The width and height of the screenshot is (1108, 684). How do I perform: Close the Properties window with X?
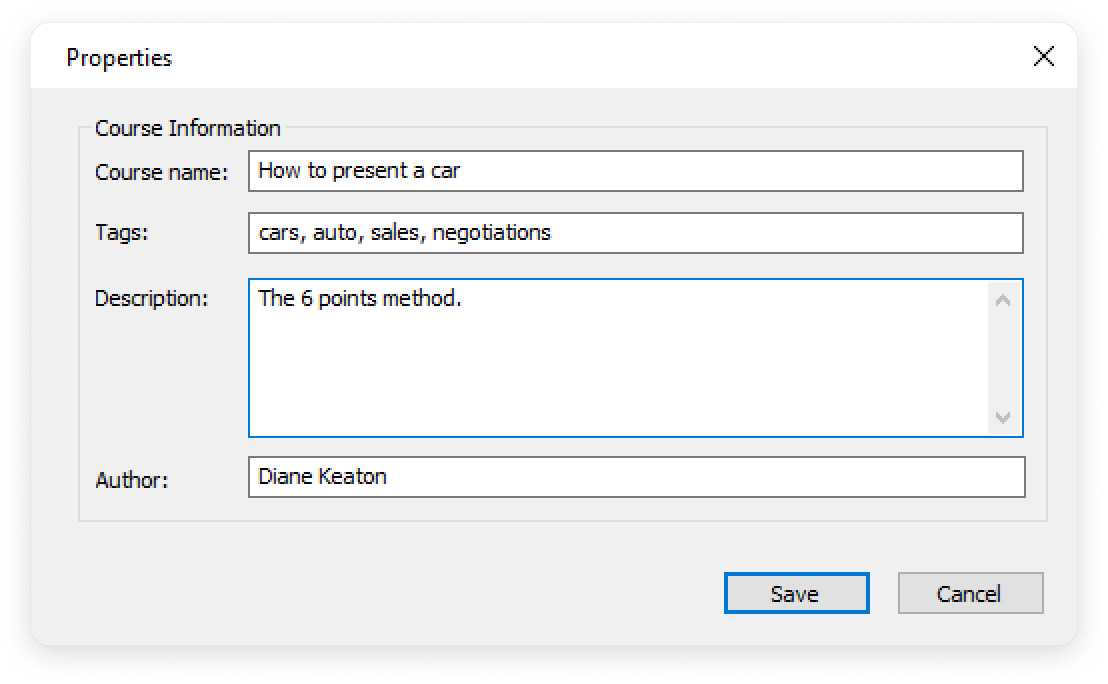pyautogui.click(x=1043, y=57)
